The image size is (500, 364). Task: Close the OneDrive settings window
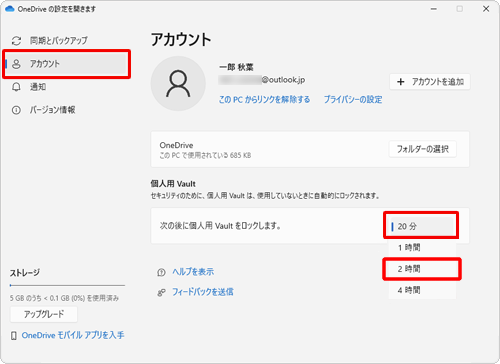tap(486, 9)
